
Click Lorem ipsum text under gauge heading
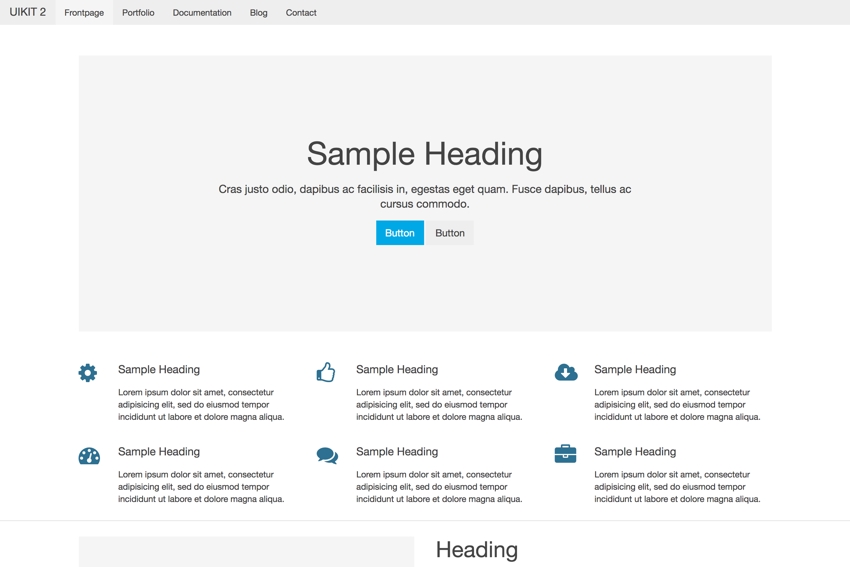tap(201, 487)
